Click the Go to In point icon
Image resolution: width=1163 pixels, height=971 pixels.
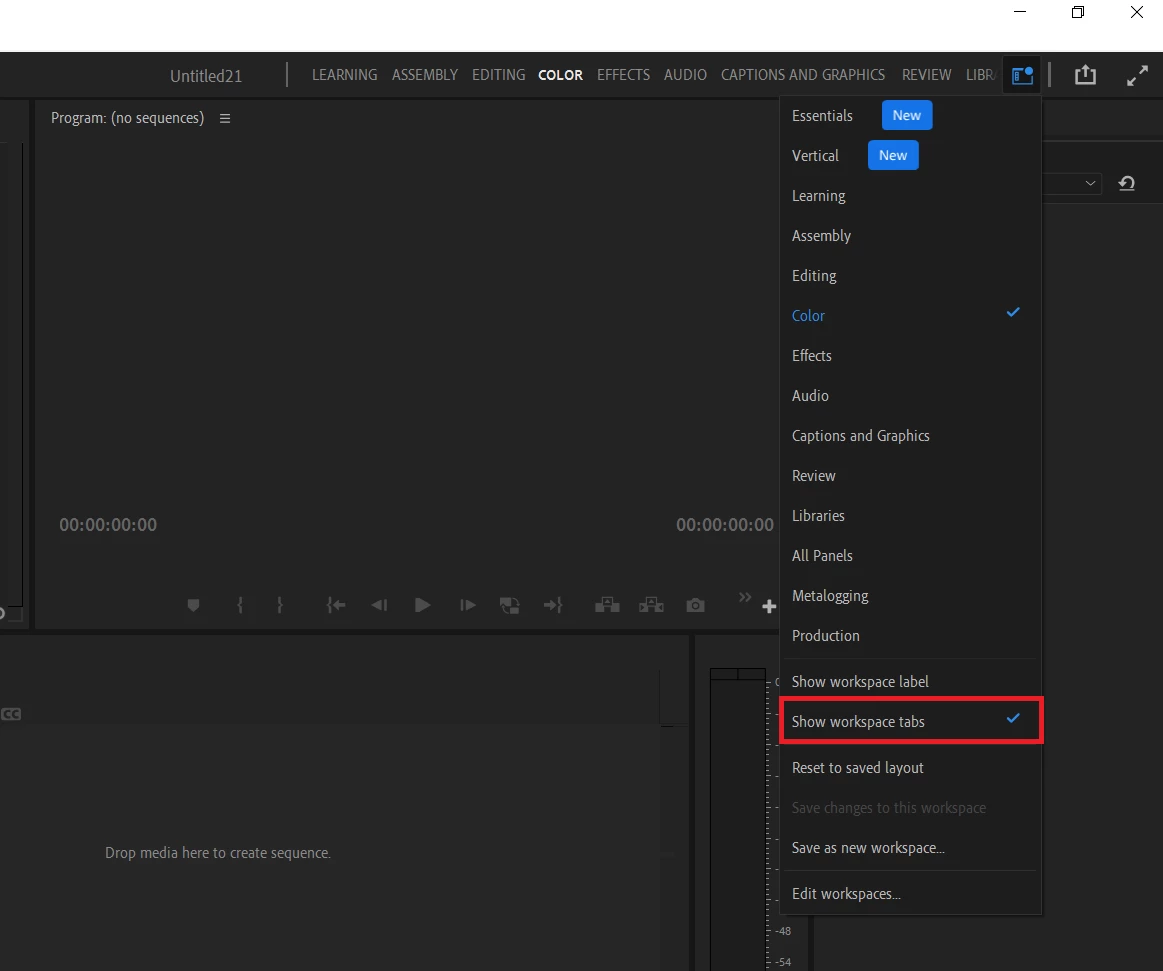tap(336, 605)
